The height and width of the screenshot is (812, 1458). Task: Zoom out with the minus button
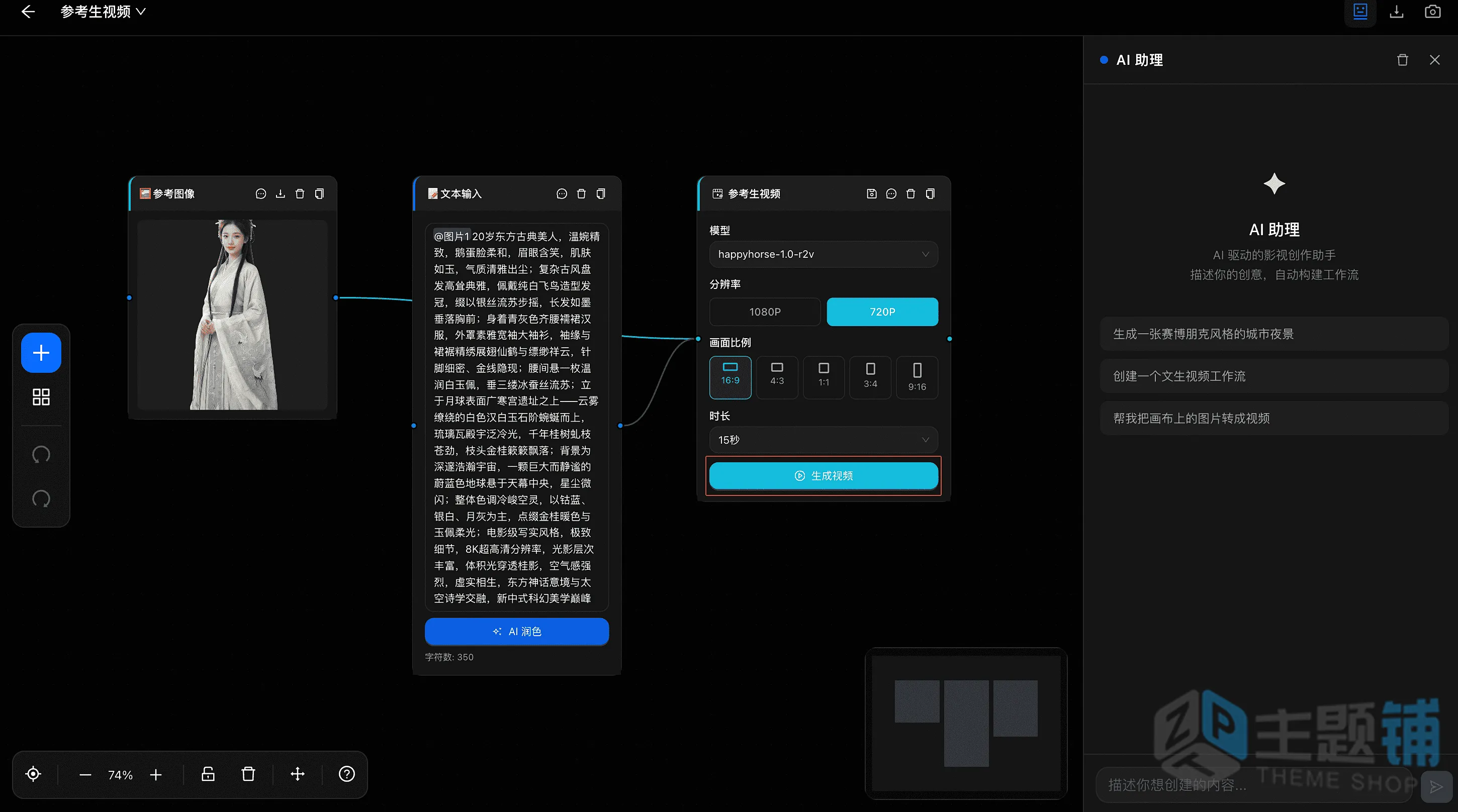(85, 775)
